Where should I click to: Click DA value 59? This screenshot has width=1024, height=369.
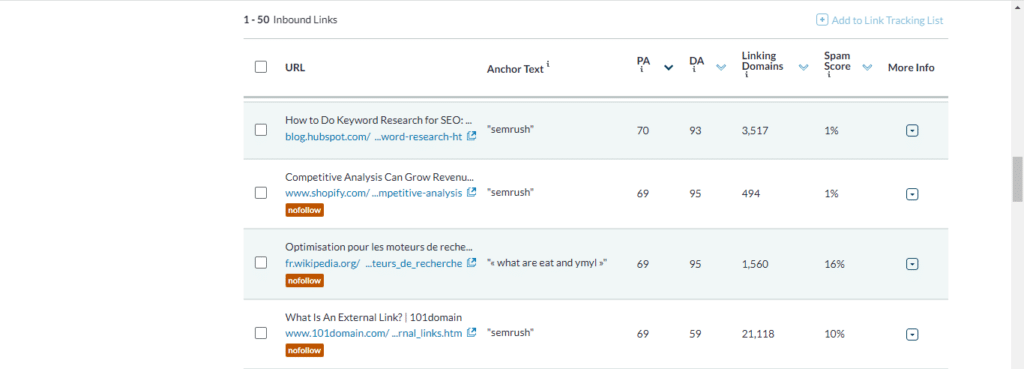(x=695, y=334)
